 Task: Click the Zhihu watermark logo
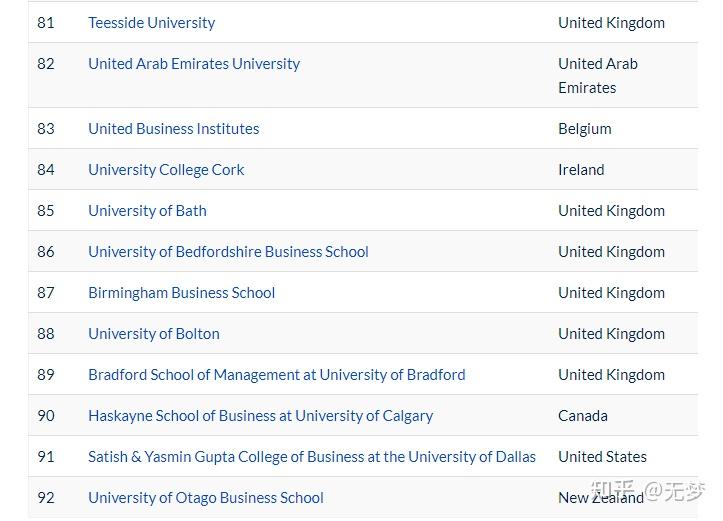(647, 491)
